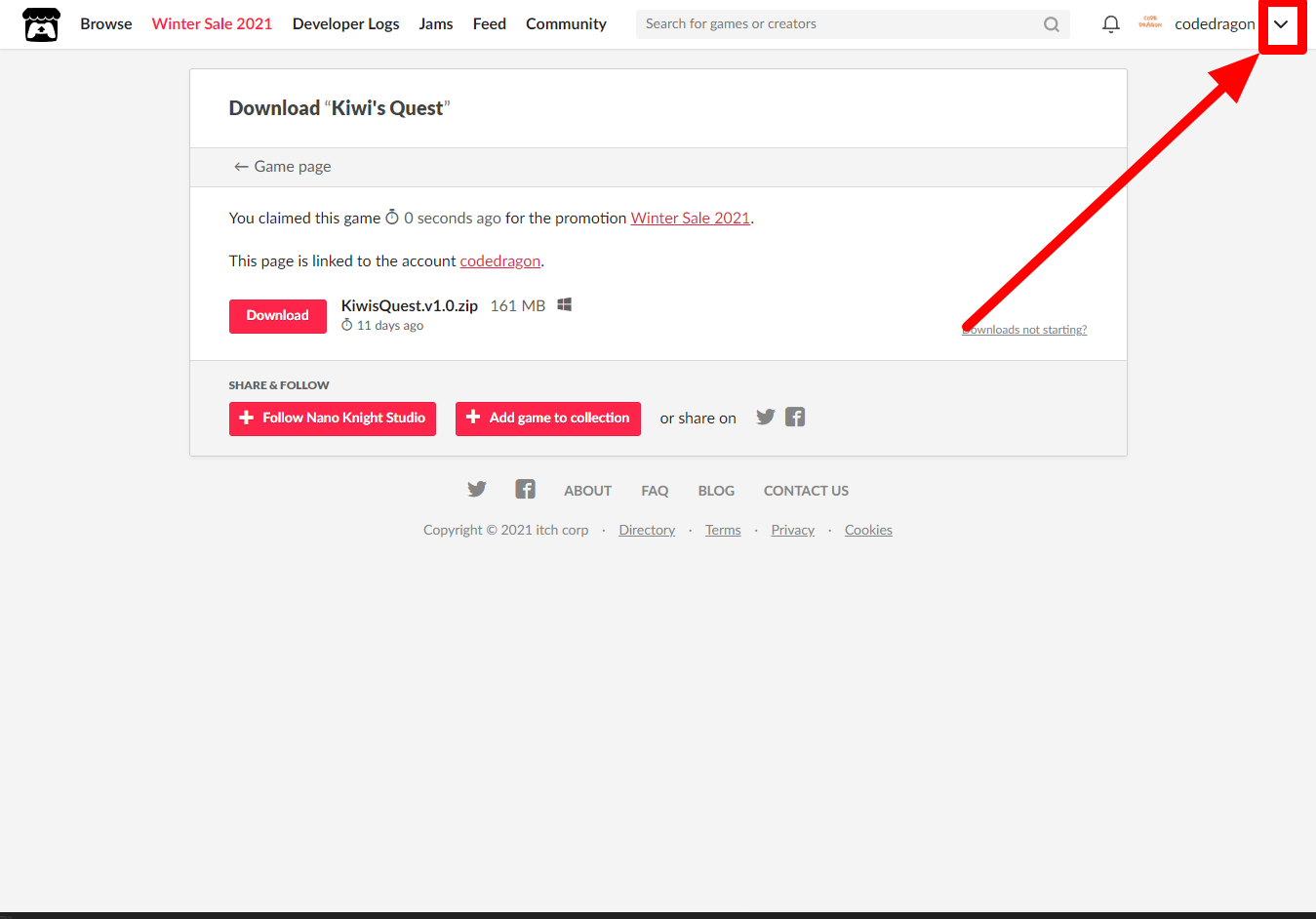1316x919 pixels.
Task: Click the Downloads not starting? link
Action: tap(1024, 330)
